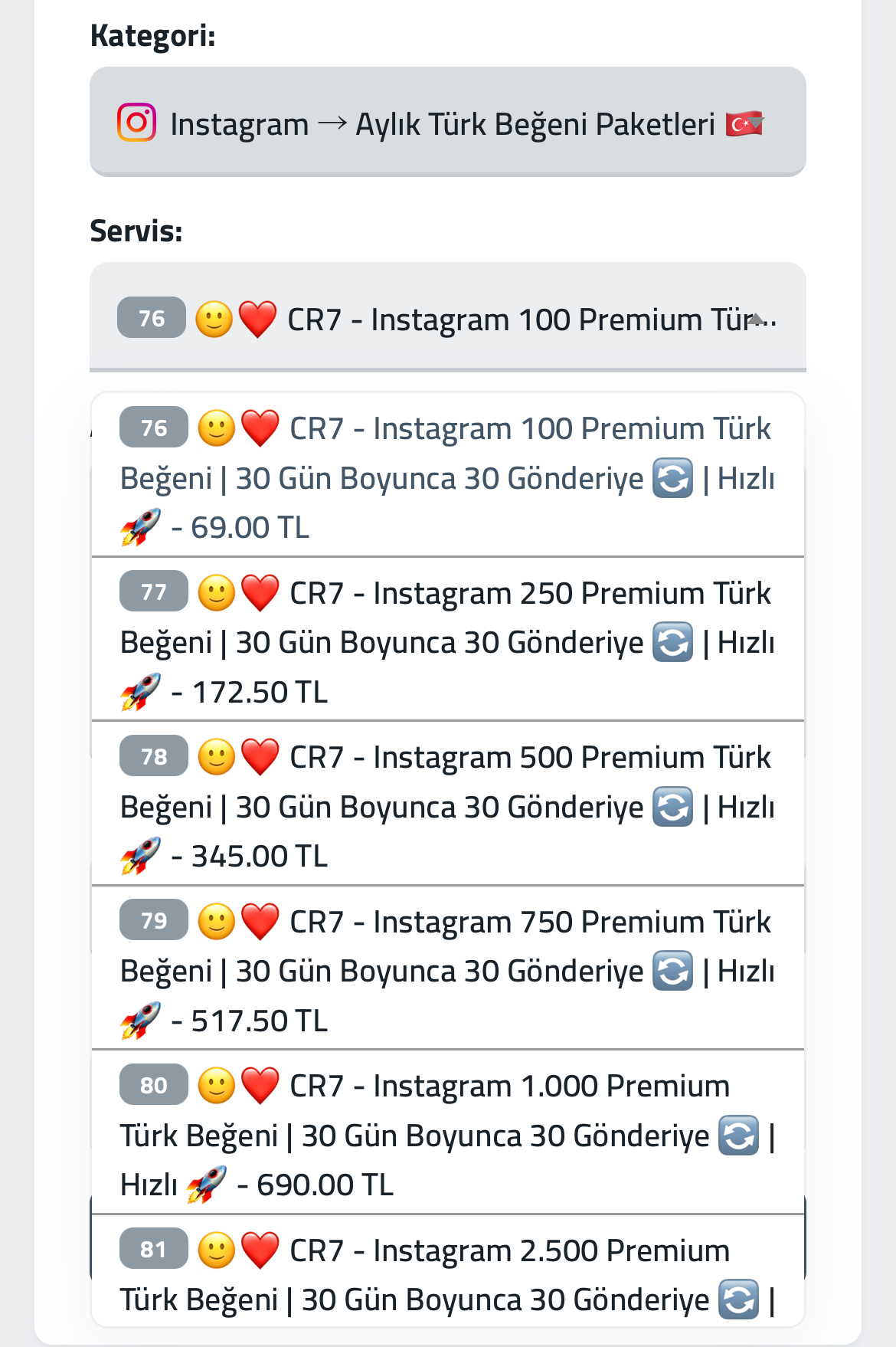Pick the 2.500 Premium Türk Beğeni service
896x1347 pixels.
pos(448,1271)
